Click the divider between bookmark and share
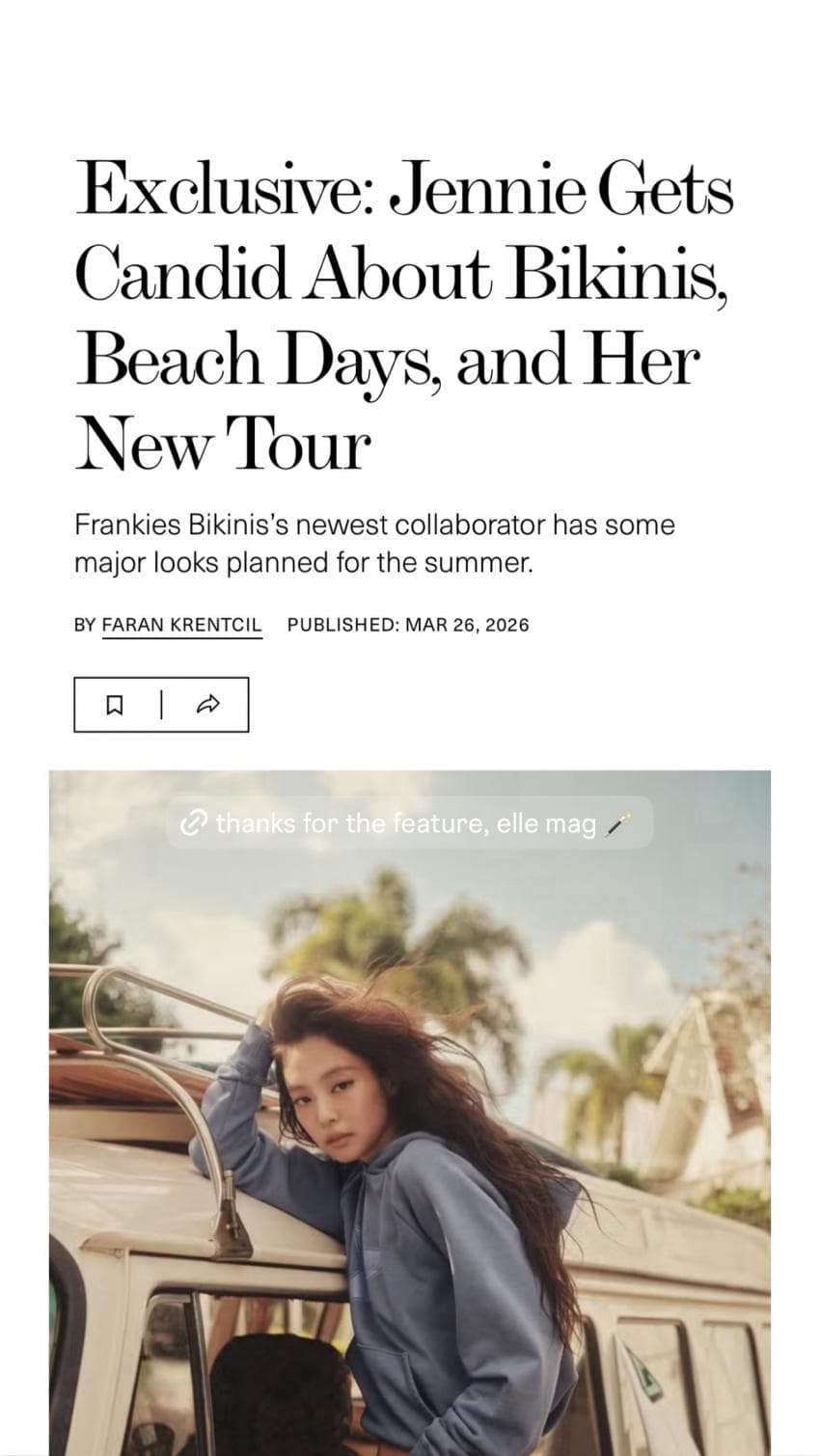 click(161, 705)
